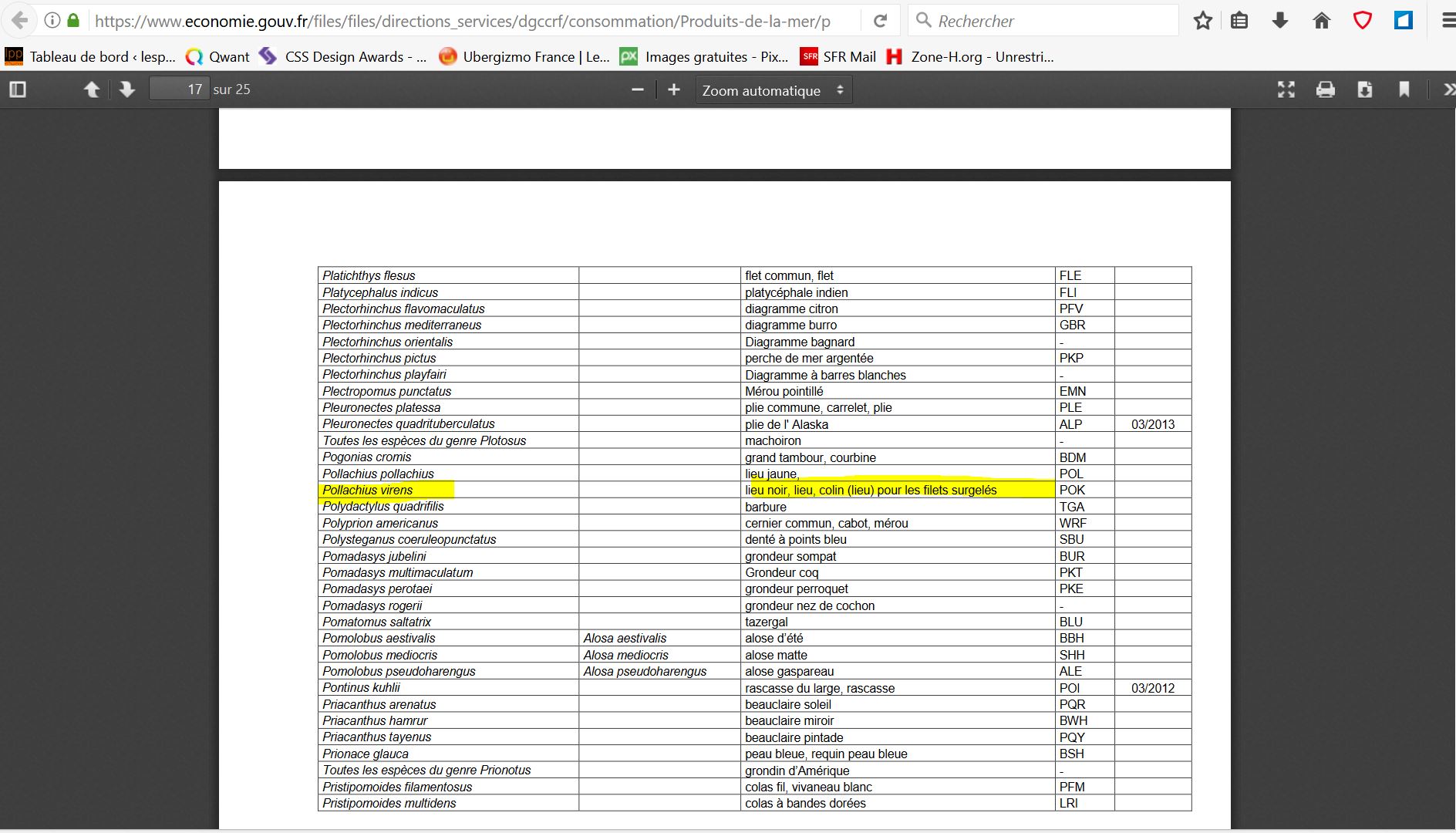The width and height of the screenshot is (1456, 833).
Task: Switch PDF to presentation mode
Action: click(1286, 89)
